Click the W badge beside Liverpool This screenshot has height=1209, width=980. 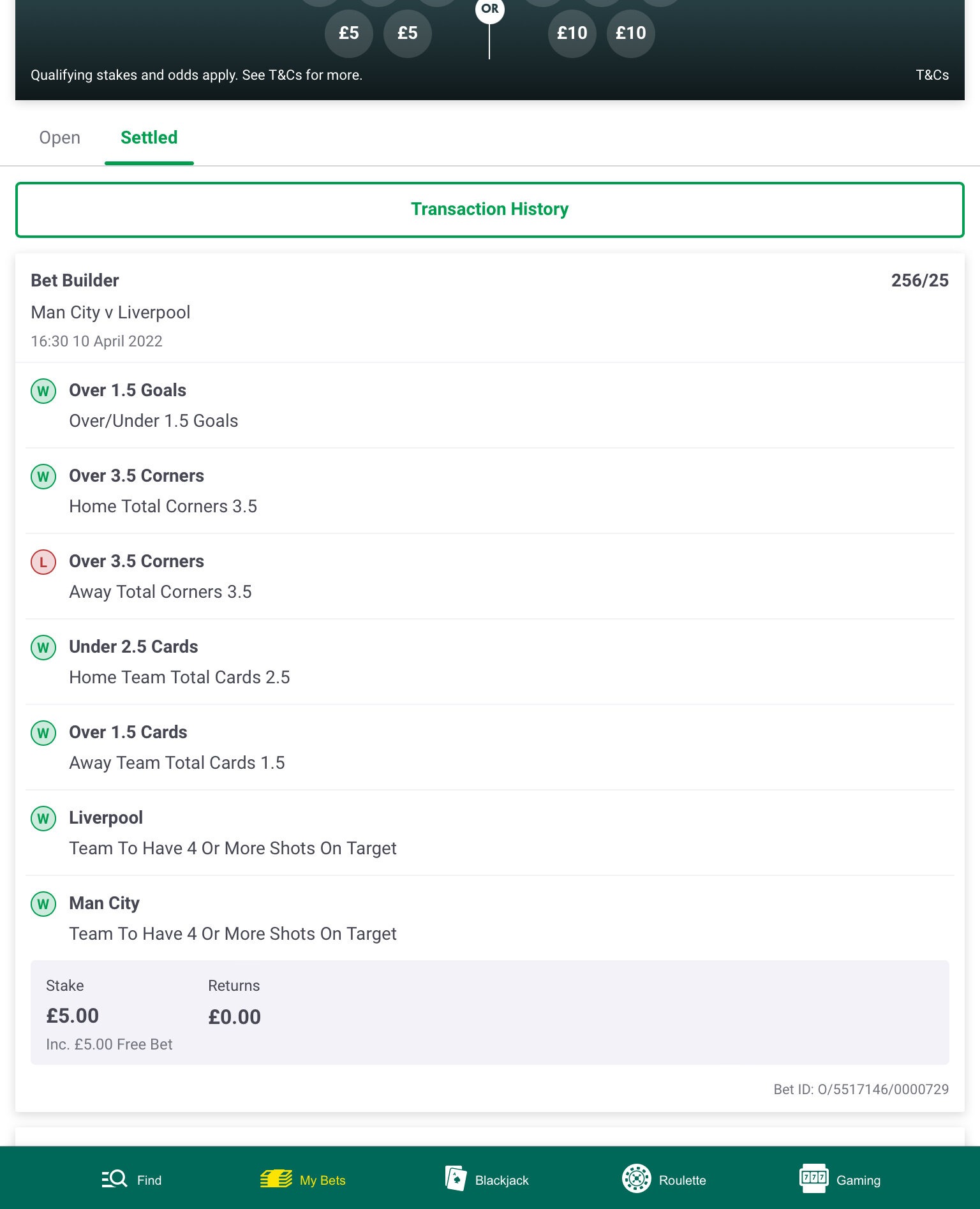tap(43, 819)
